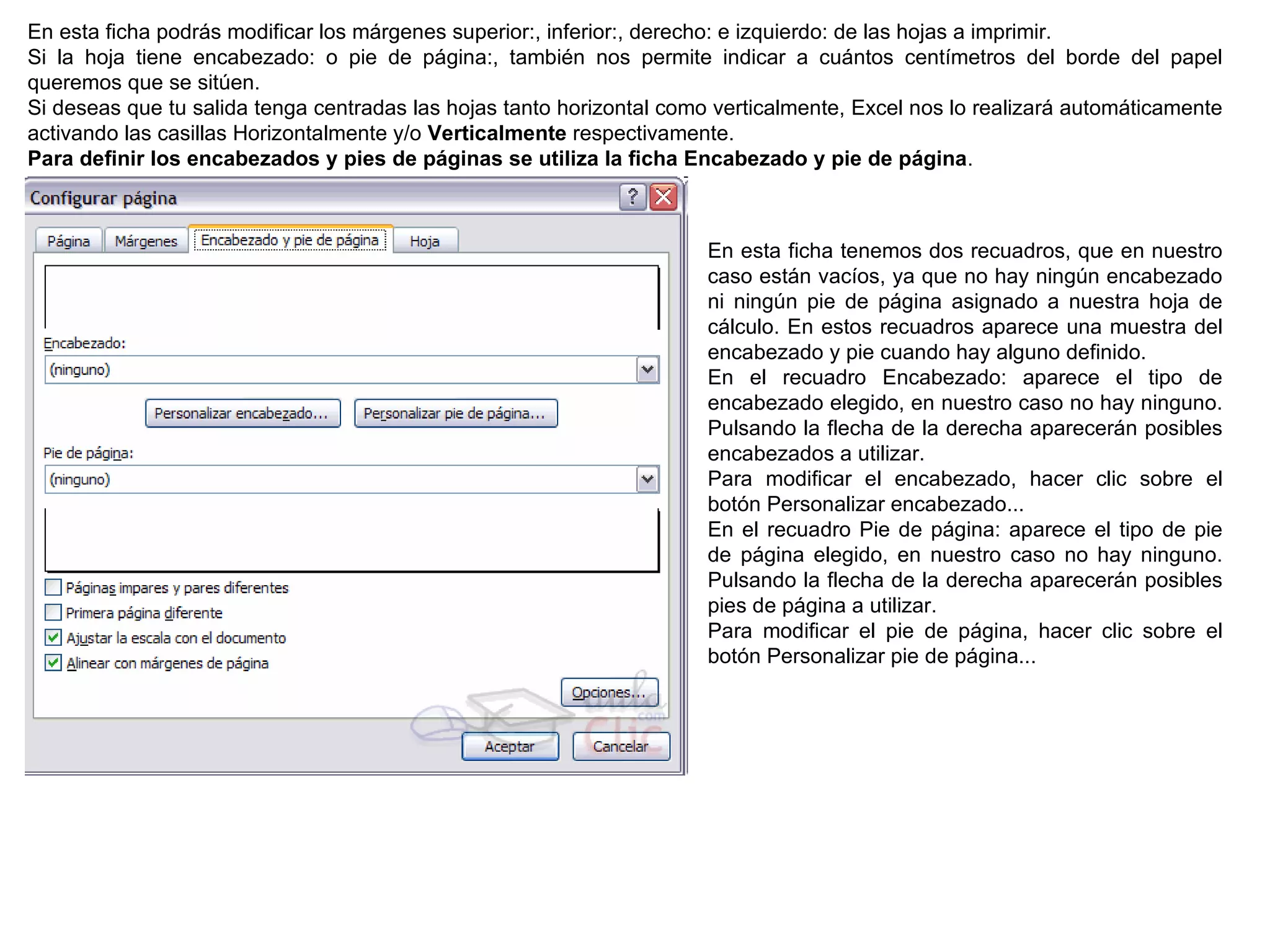Check Primera página diferente option
Viewport: 1270px width, 952px height.
(54, 612)
